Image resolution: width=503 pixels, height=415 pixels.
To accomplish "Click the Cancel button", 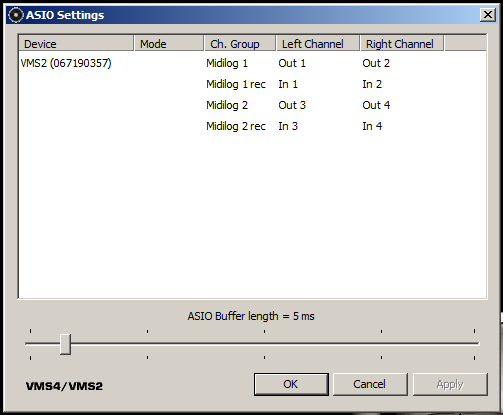I will pos(370,384).
